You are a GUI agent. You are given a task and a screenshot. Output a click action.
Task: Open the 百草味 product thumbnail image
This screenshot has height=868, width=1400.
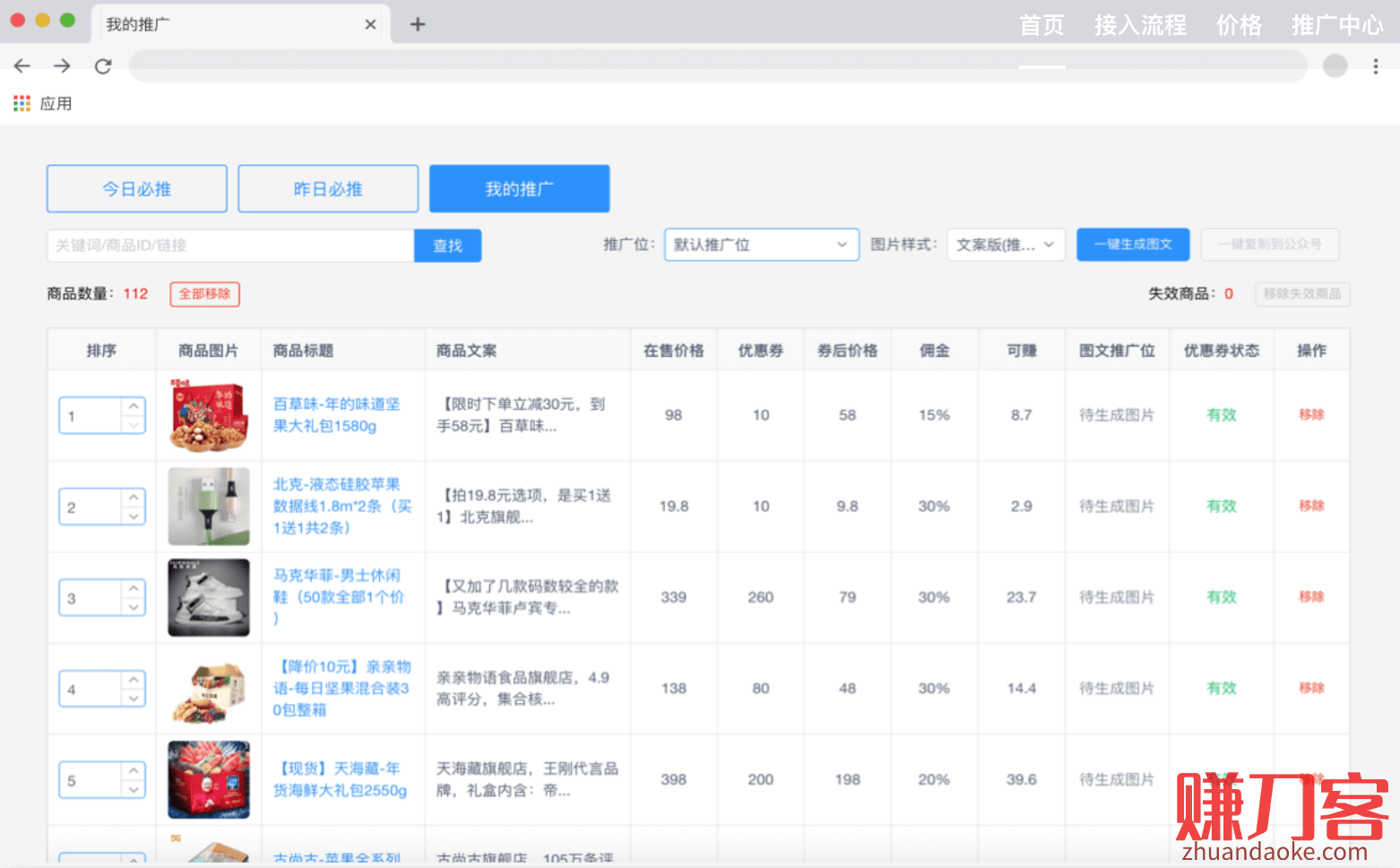click(209, 415)
